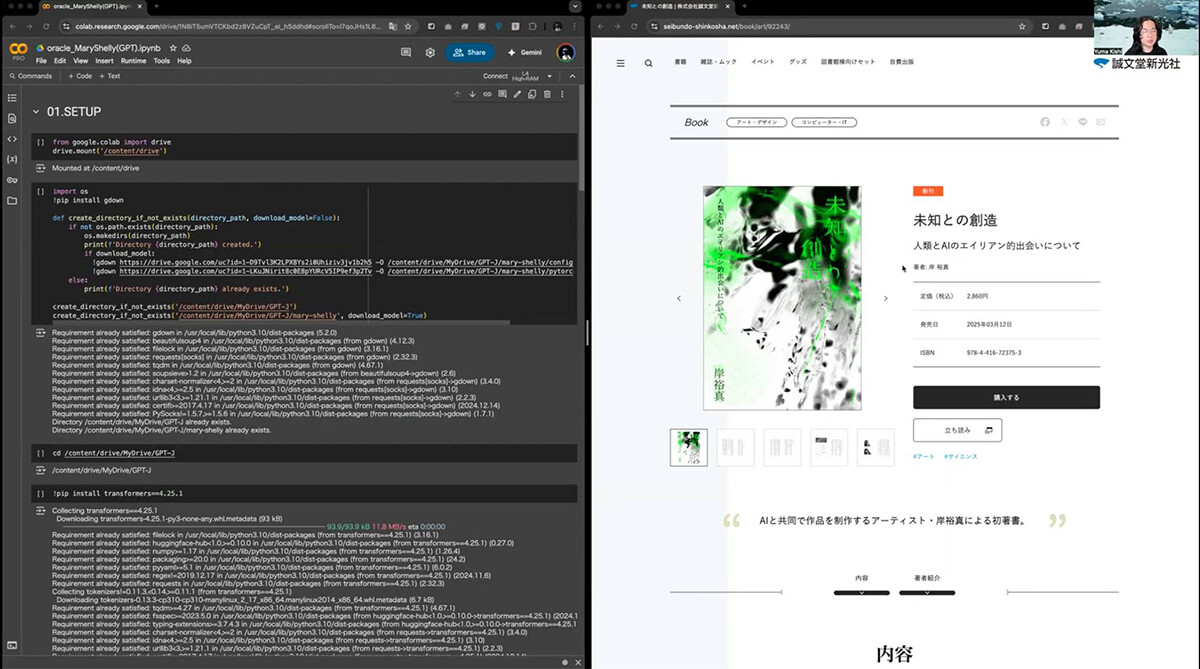Show the previous book image with left arrow
This screenshot has width=1200, height=669.
point(679,298)
